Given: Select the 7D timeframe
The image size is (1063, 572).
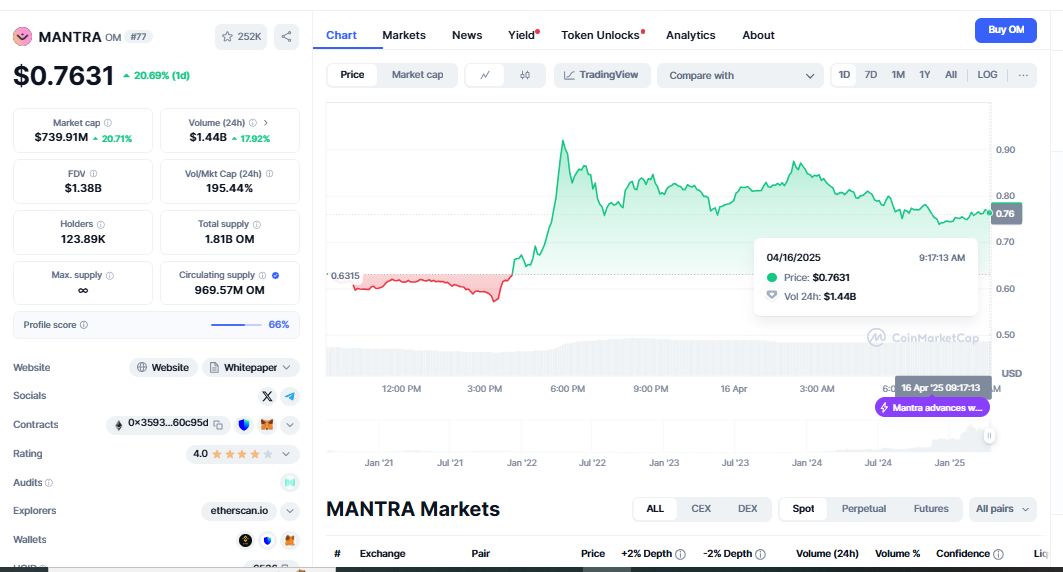Looking at the screenshot, I should pyautogui.click(x=870, y=75).
